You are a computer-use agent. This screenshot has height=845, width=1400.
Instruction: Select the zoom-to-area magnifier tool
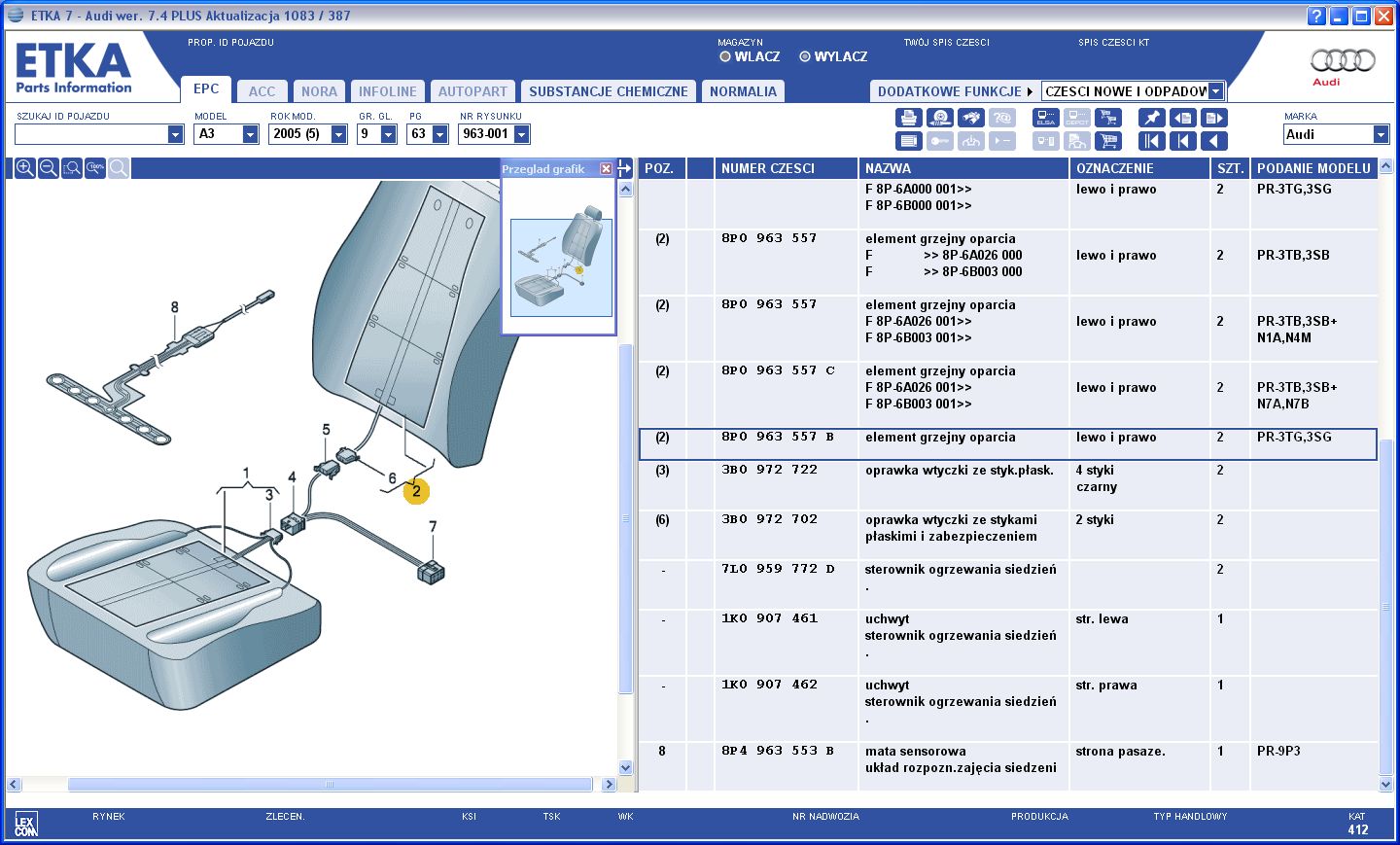coord(72,168)
